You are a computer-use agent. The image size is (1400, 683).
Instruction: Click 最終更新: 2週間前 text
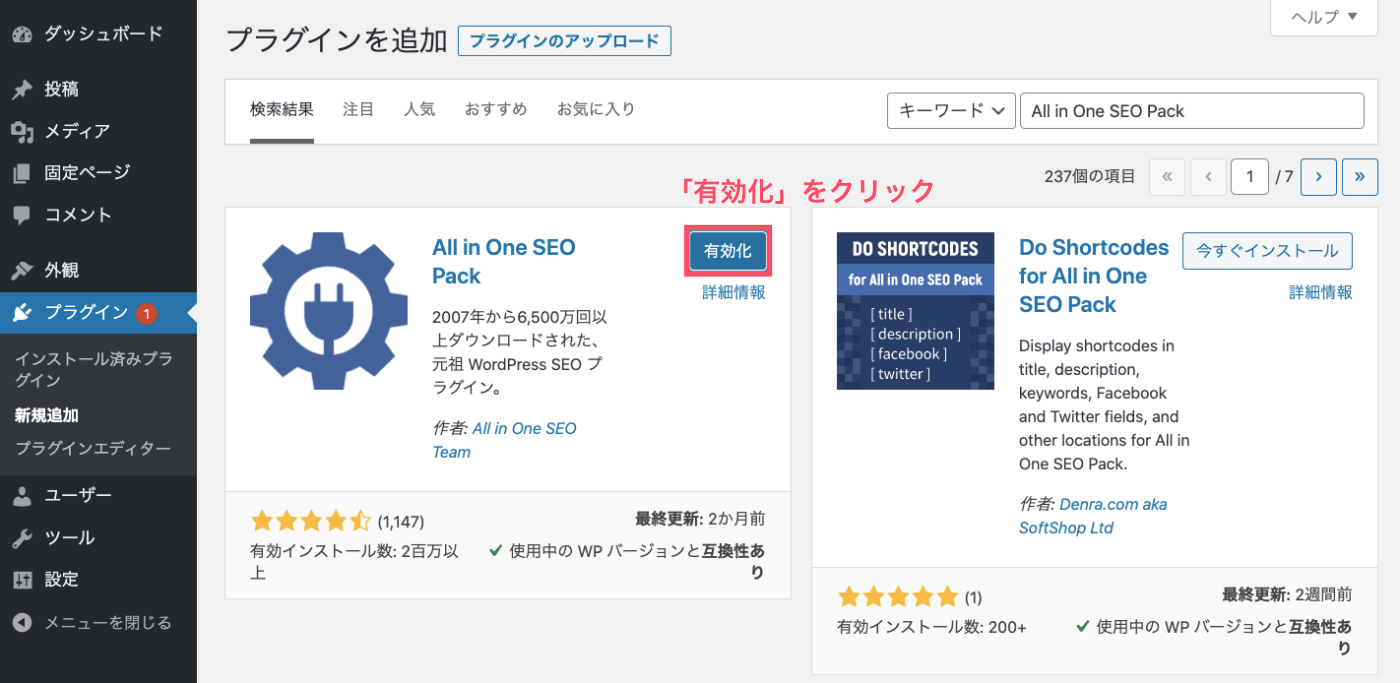[1287, 595]
